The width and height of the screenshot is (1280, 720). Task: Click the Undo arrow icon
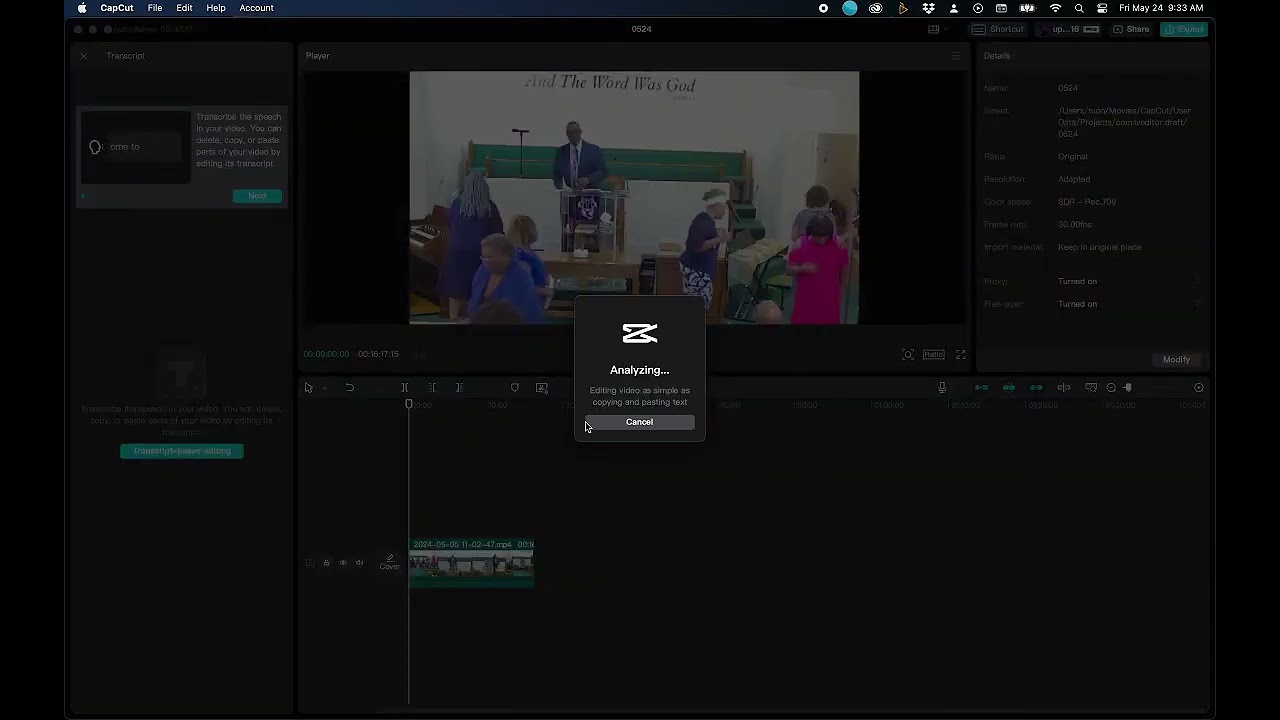(x=349, y=388)
